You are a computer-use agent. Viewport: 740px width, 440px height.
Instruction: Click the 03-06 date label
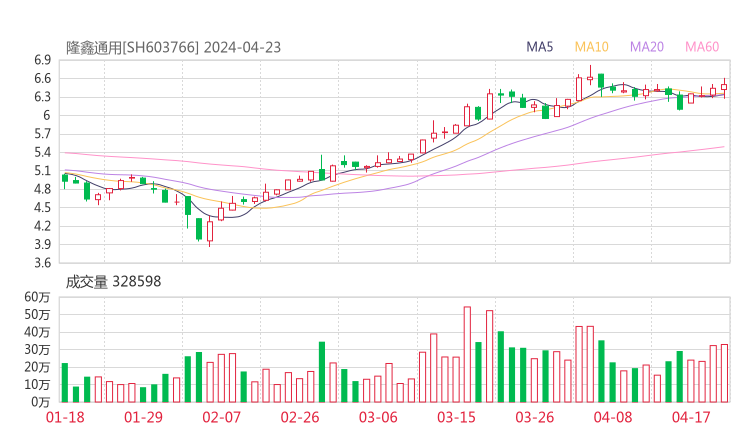[x=378, y=417]
